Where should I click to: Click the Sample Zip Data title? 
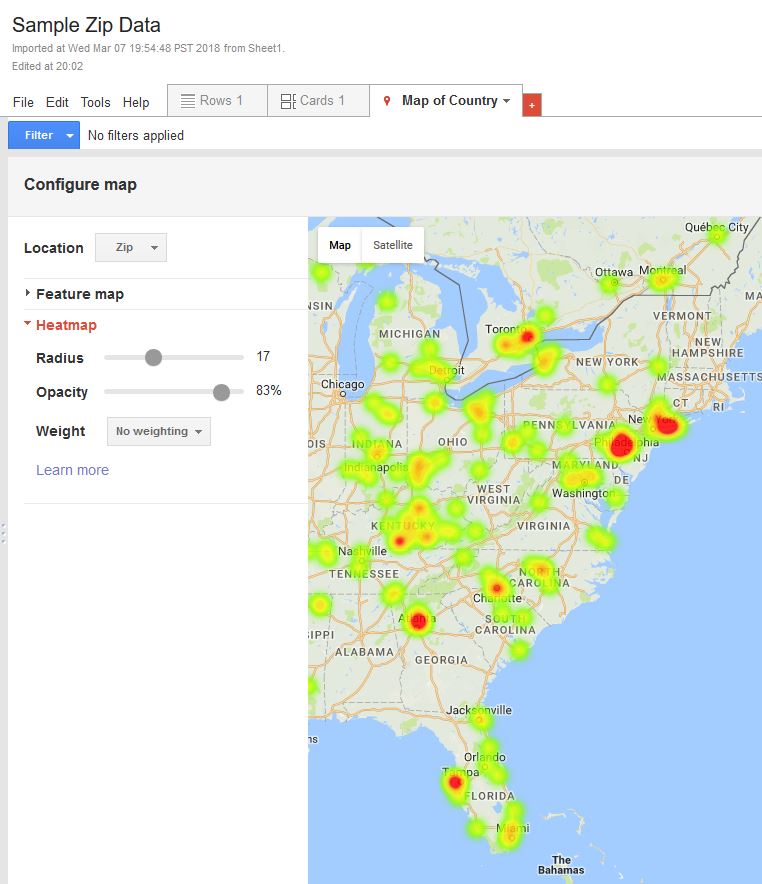86,25
